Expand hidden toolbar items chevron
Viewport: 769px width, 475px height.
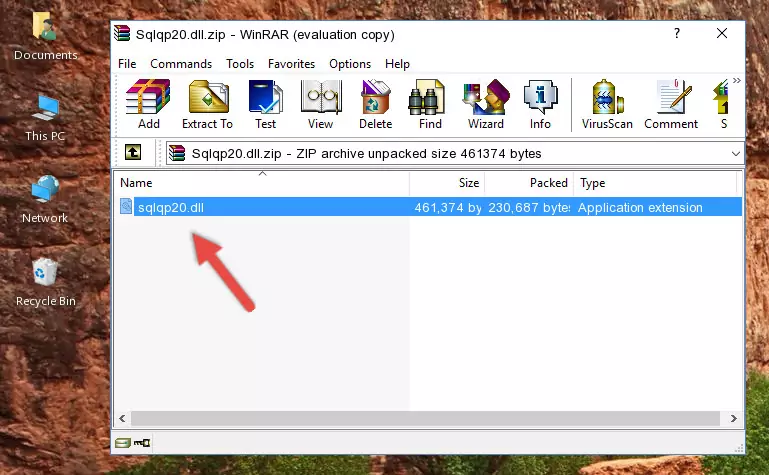(x=737, y=80)
